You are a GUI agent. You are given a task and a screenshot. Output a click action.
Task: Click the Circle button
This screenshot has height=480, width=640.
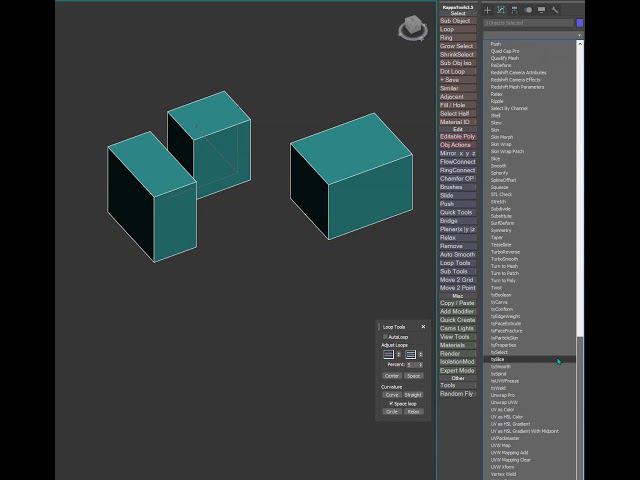392,411
